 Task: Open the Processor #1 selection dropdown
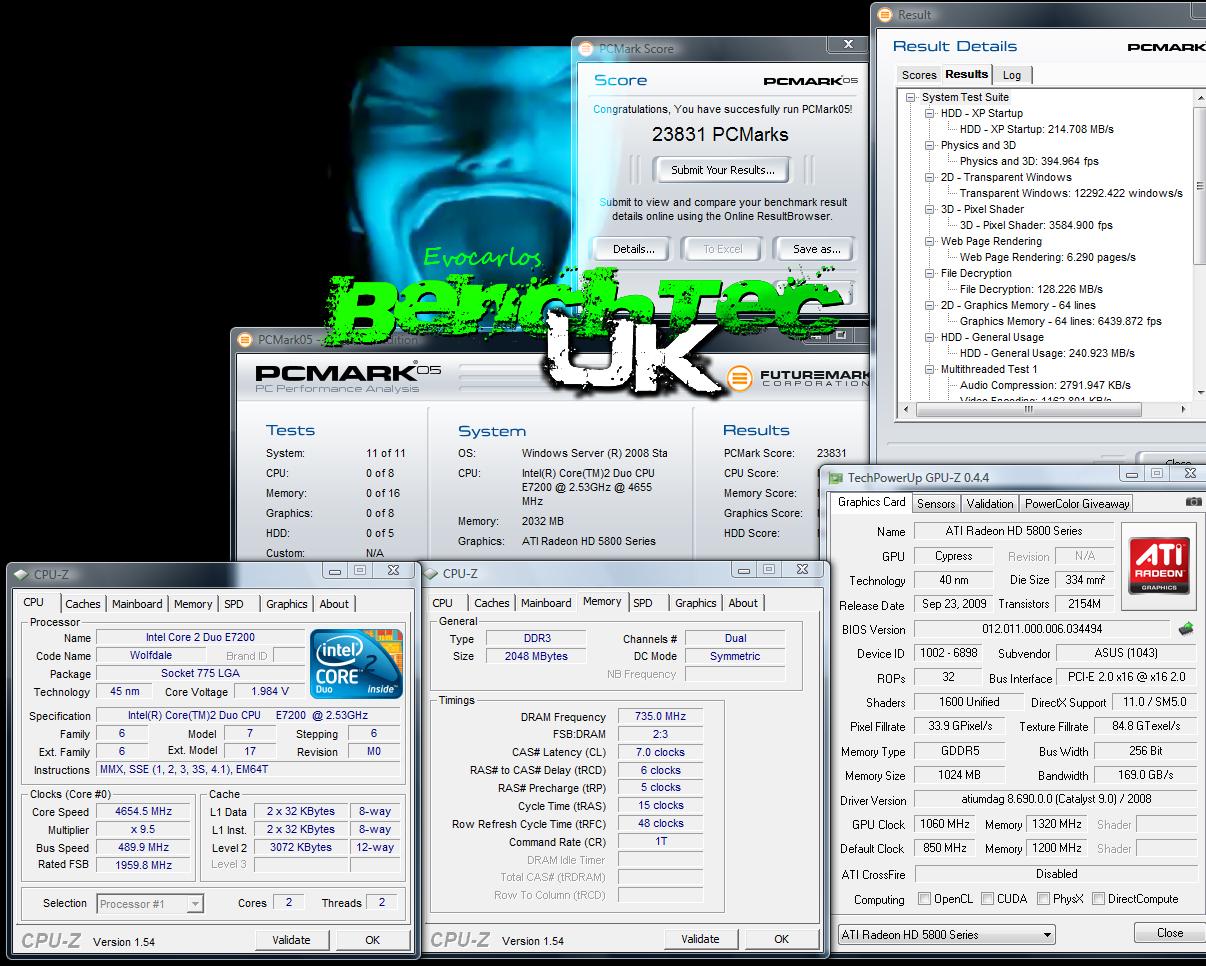(x=150, y=904)
